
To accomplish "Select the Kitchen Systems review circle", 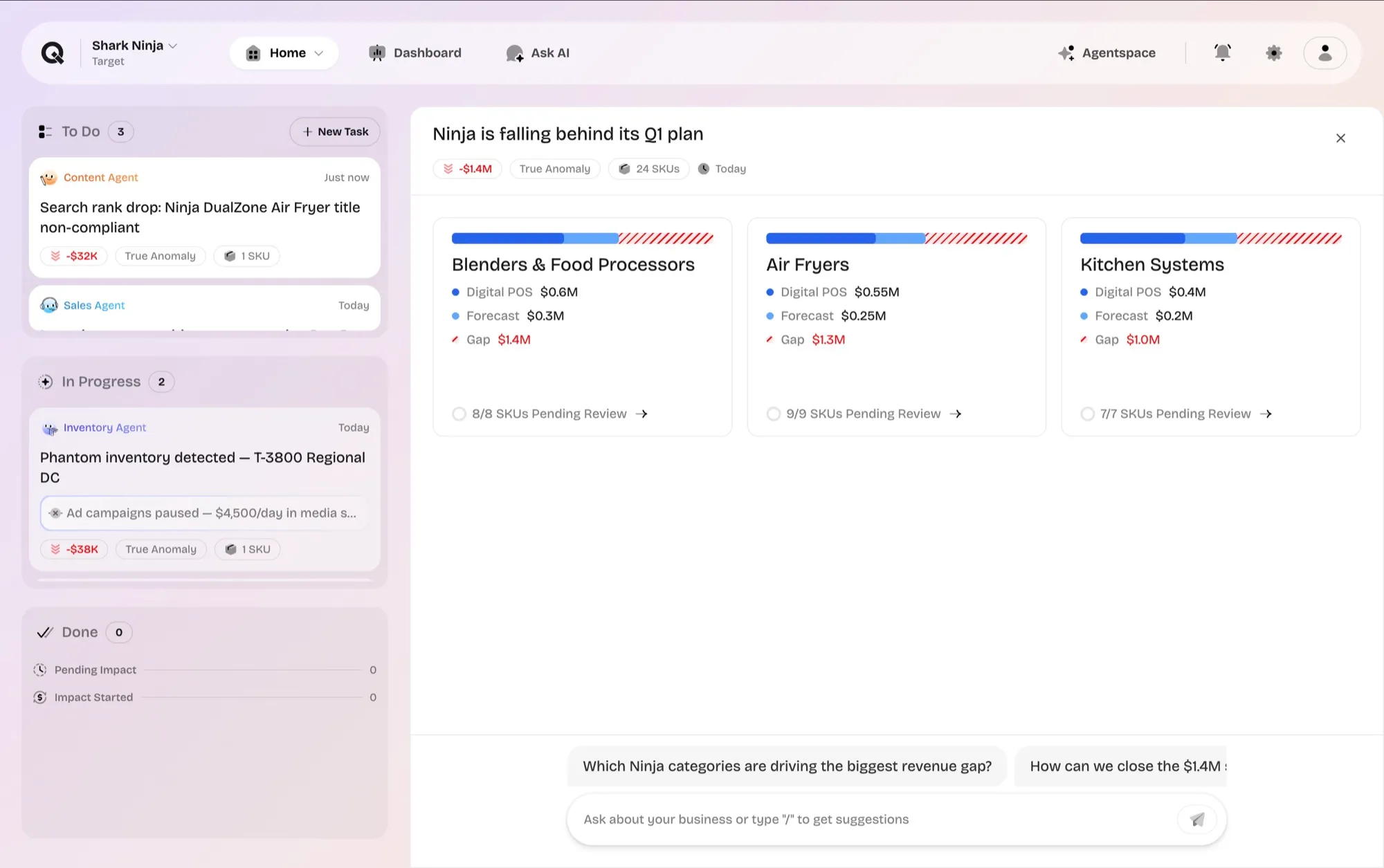I will (x=1087, y=414).
